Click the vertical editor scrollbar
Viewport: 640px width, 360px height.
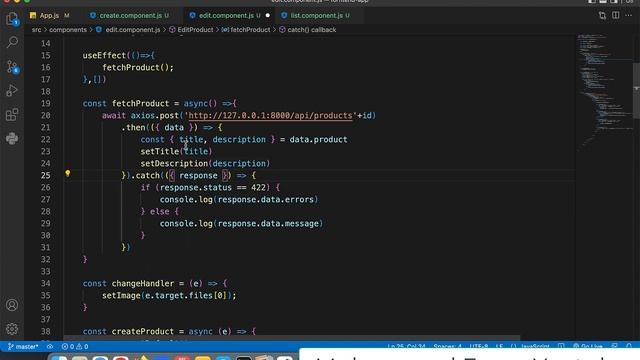click(636, 90)
